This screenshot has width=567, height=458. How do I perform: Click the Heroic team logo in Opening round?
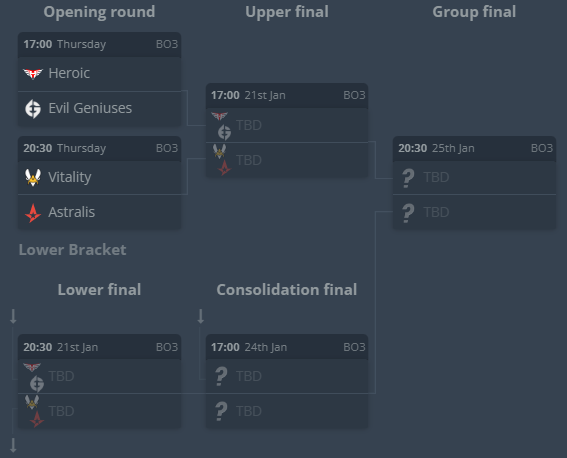(x=33, y=73)
